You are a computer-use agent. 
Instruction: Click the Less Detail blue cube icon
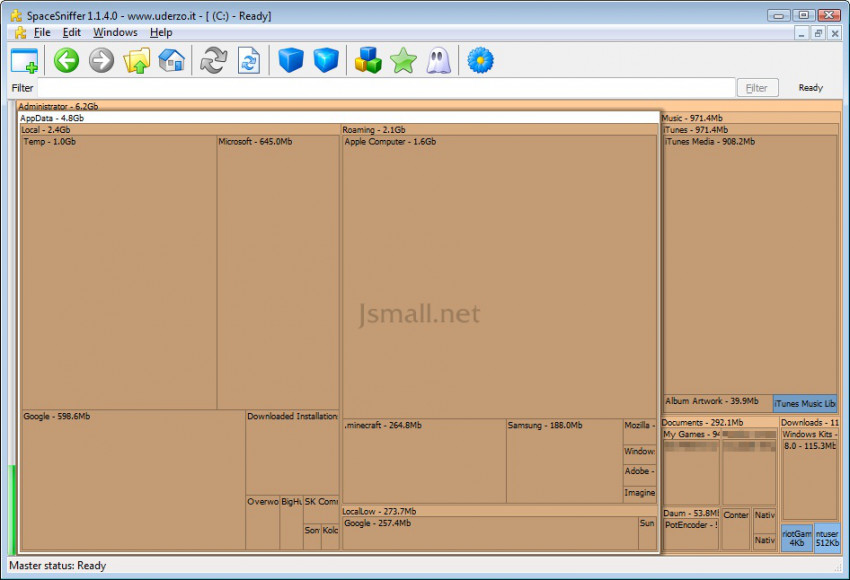tap(291, 61)
